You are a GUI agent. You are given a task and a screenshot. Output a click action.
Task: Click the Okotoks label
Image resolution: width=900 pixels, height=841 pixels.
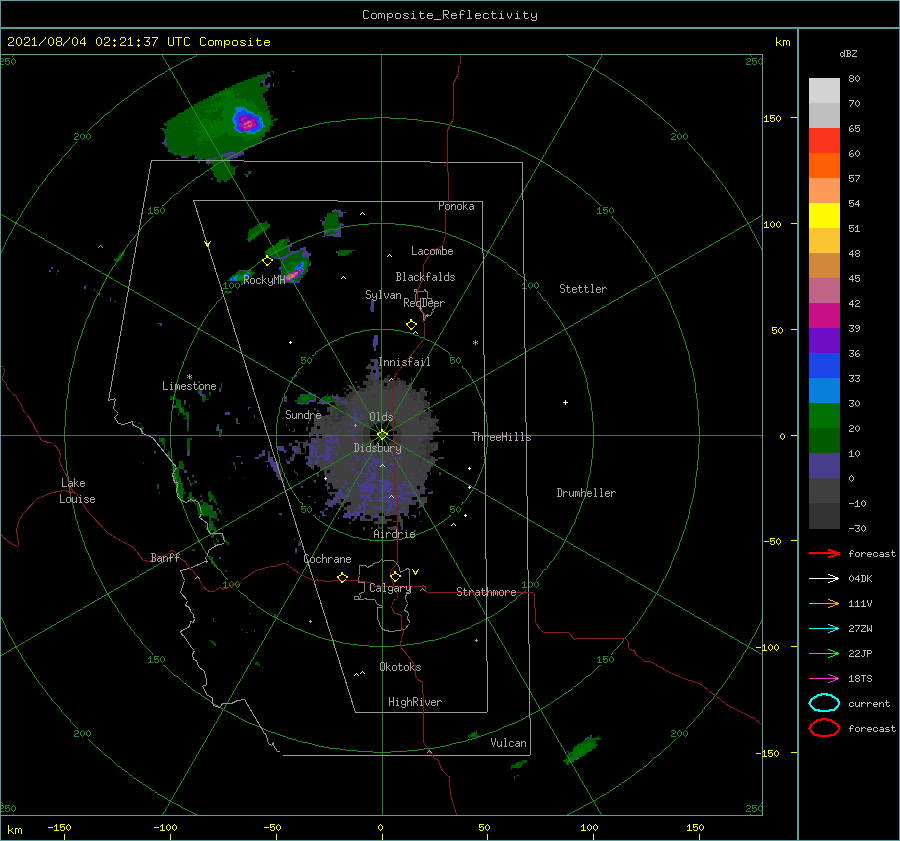(400, 667)
